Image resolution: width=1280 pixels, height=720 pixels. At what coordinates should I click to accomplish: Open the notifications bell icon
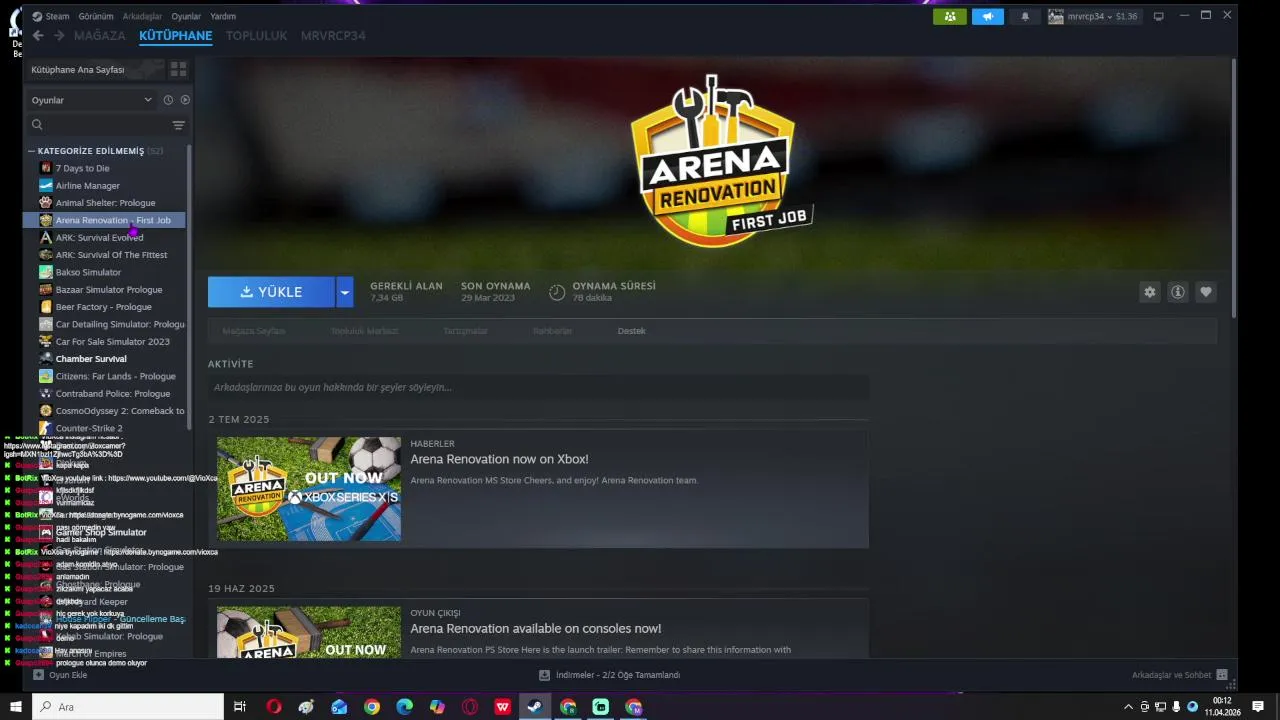coord(1024,16)
